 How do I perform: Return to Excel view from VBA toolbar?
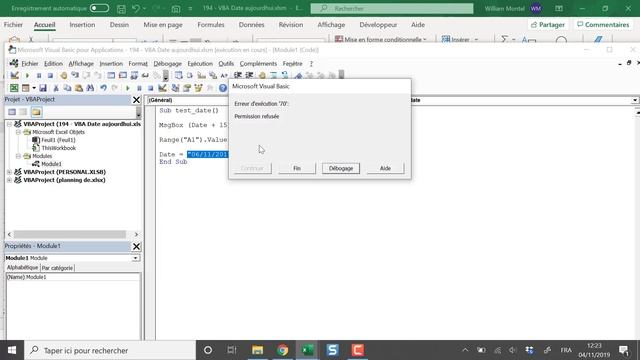(x=14, y=88)
